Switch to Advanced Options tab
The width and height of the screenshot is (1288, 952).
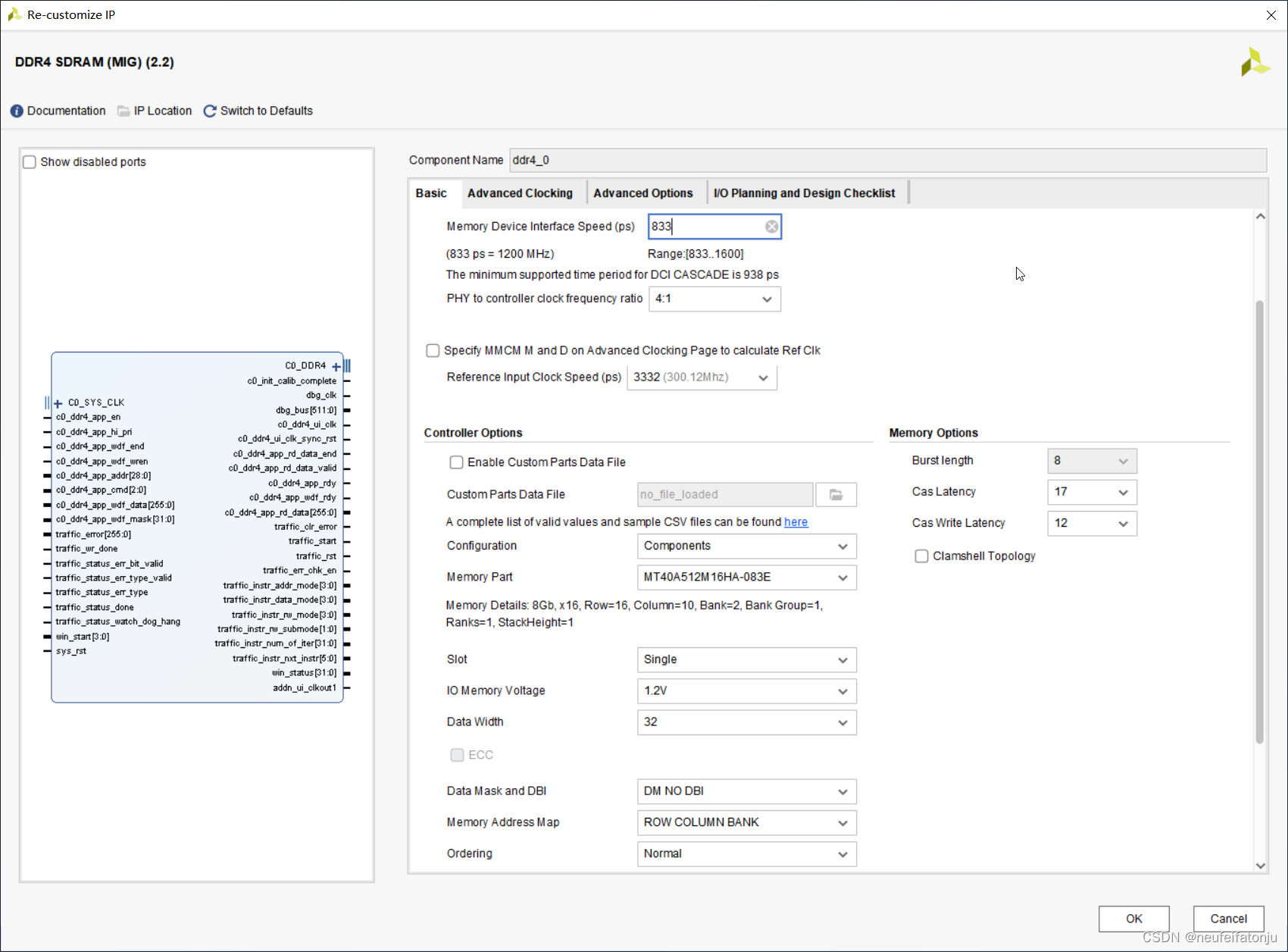tap(642, 193)
